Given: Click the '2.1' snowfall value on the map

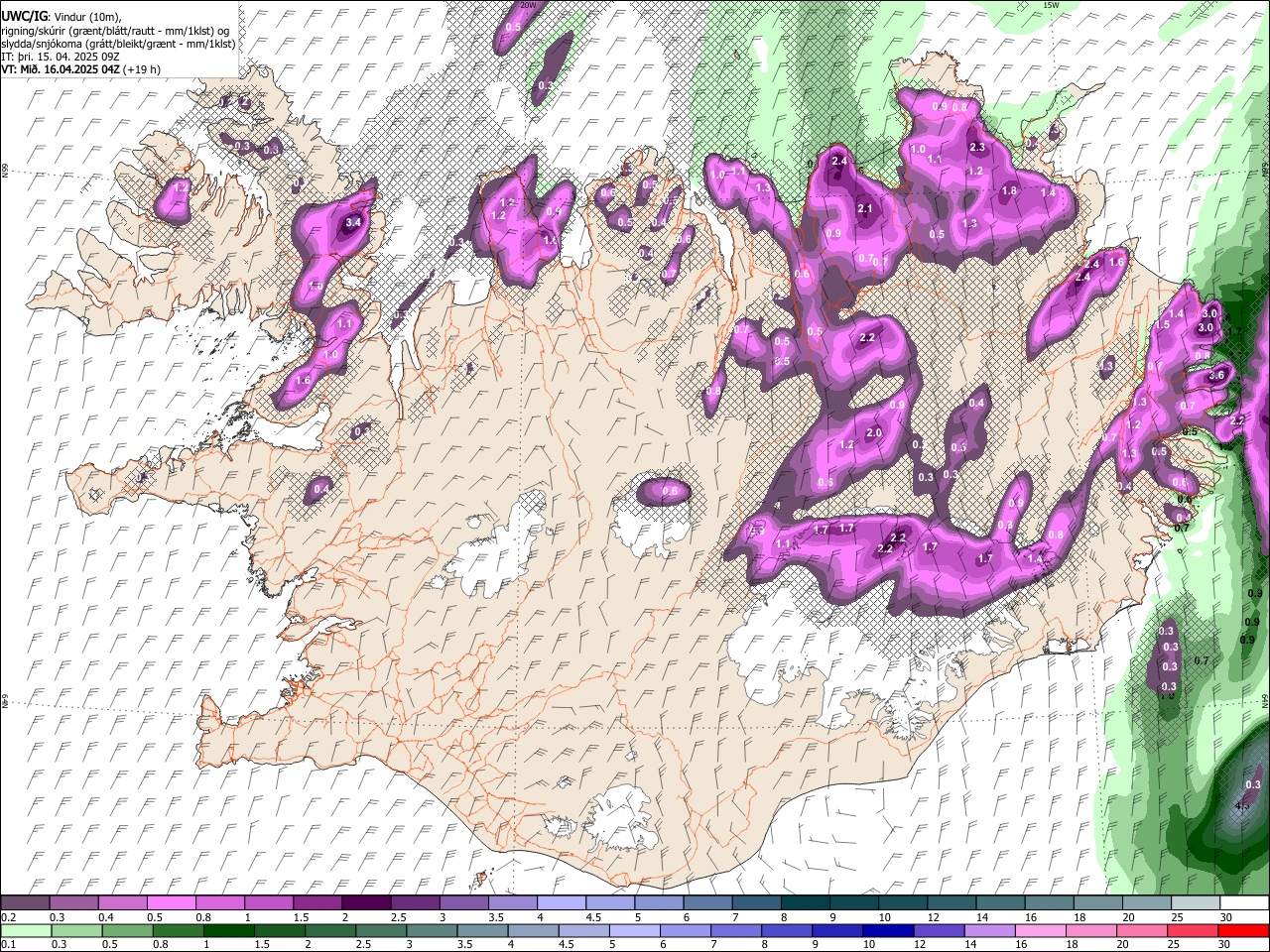Looking at the screenshot, I should (x=864, y=208).
